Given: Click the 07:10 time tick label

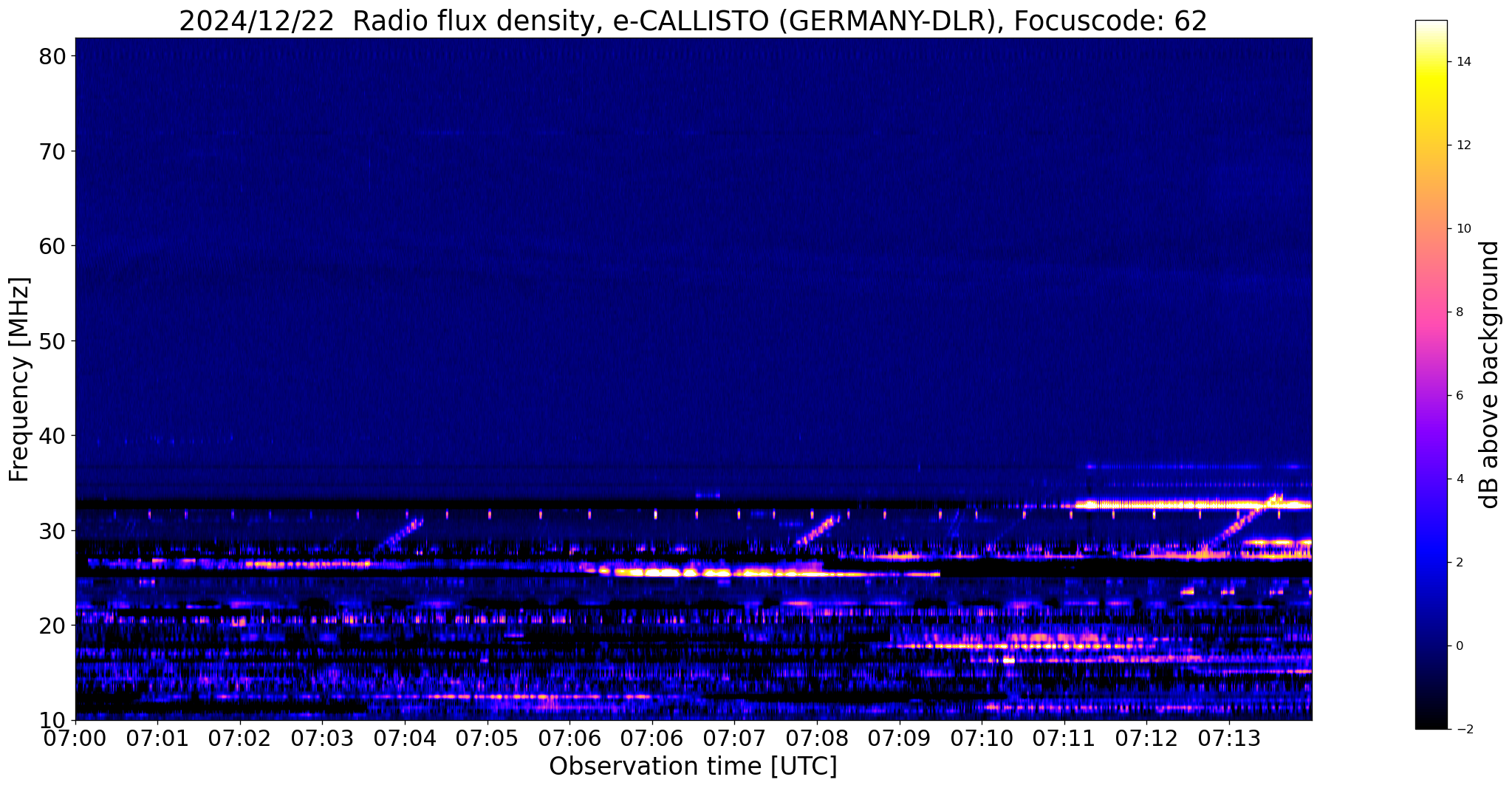Looking at the screenshot, I should pos(982,738).
